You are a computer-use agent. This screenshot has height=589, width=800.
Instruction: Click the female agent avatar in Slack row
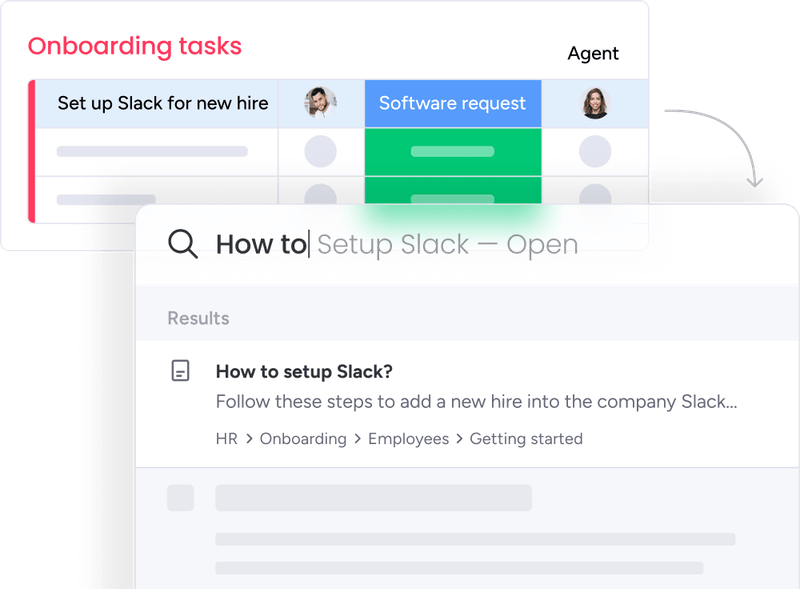point(595,103)
